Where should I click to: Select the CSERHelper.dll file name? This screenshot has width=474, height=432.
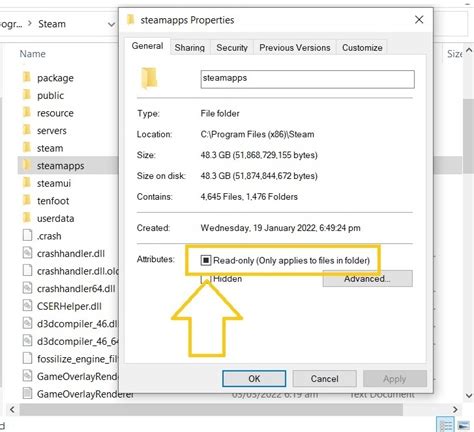tap(69, 306)
